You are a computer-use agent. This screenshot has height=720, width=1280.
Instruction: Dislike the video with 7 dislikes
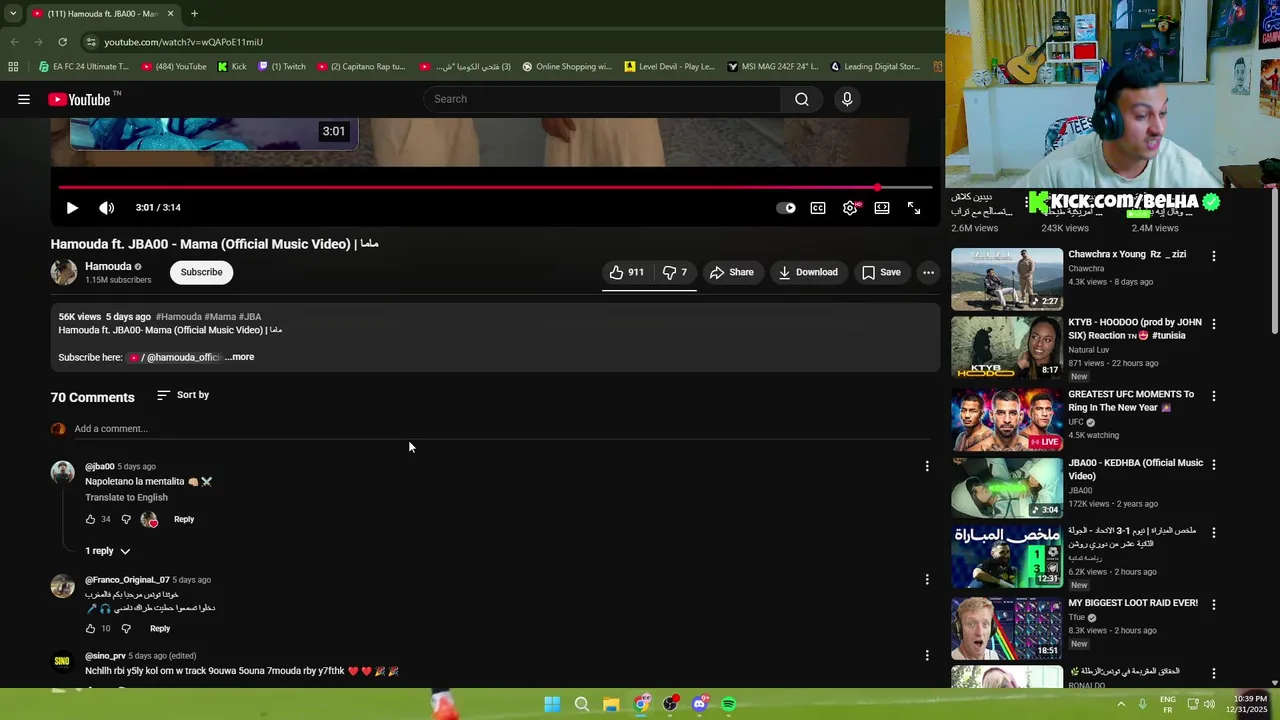pyautogui.click(x=675, y=272)
